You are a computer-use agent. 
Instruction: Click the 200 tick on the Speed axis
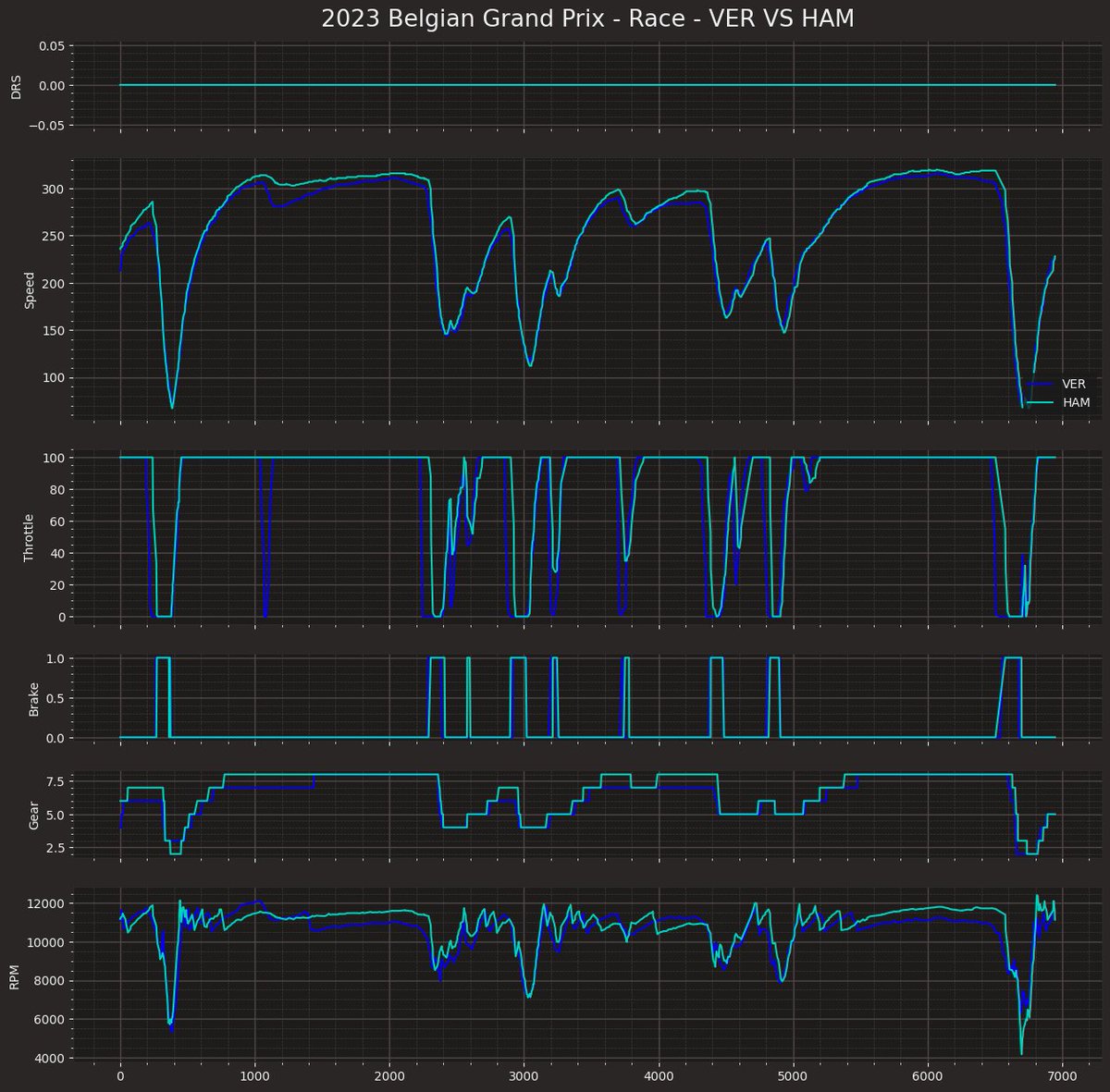point(53,283)
